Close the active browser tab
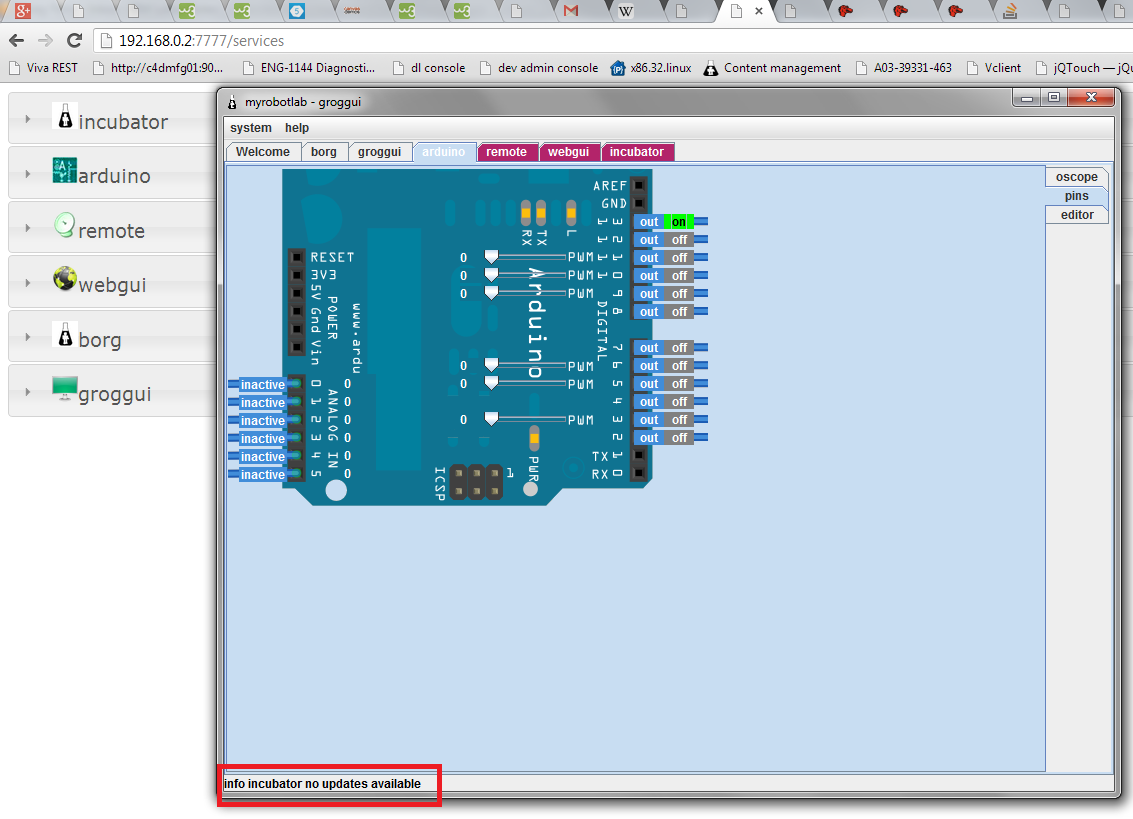The height and width of the screenshot is (819, 1133). click(x=759, y=11)
